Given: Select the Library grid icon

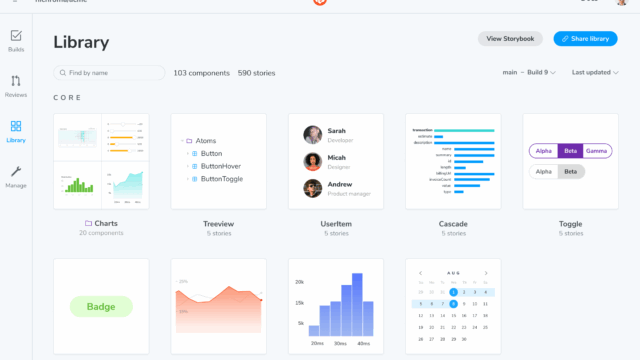Looking at the screenshot, I should (x=16, y=126).
